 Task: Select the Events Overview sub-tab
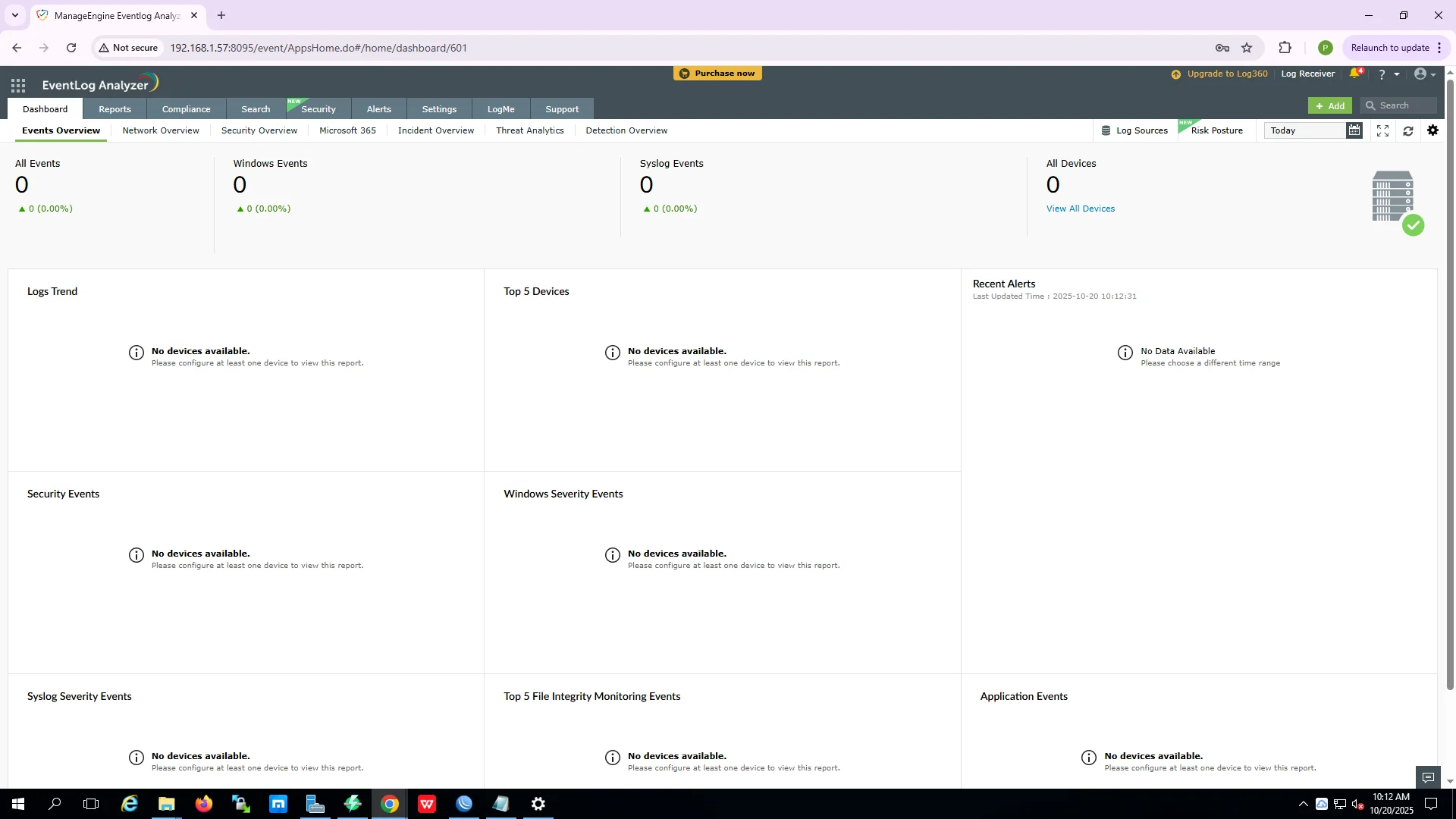61,130
